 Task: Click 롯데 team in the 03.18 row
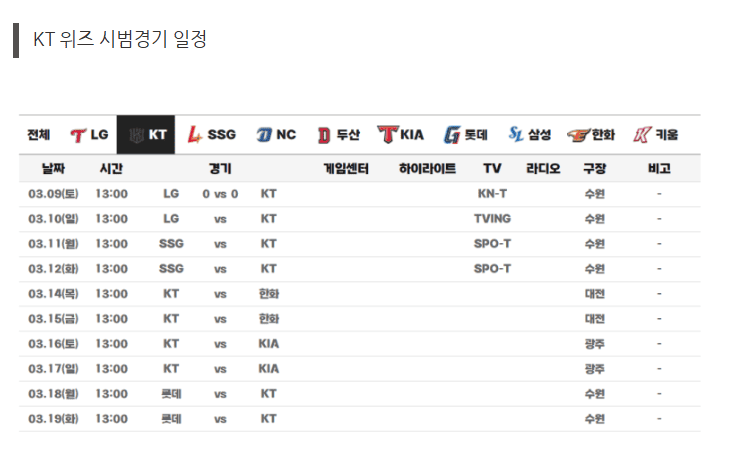[171, 394]
